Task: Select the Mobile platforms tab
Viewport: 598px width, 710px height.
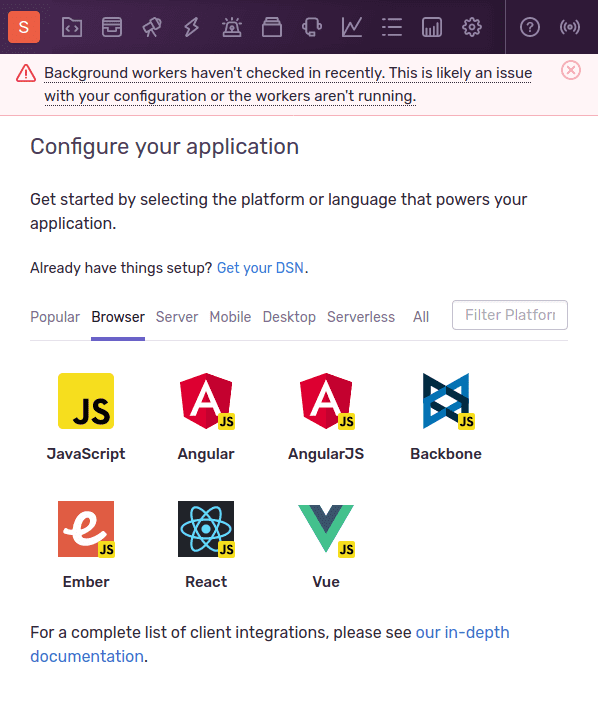Action: pos(230,317)
